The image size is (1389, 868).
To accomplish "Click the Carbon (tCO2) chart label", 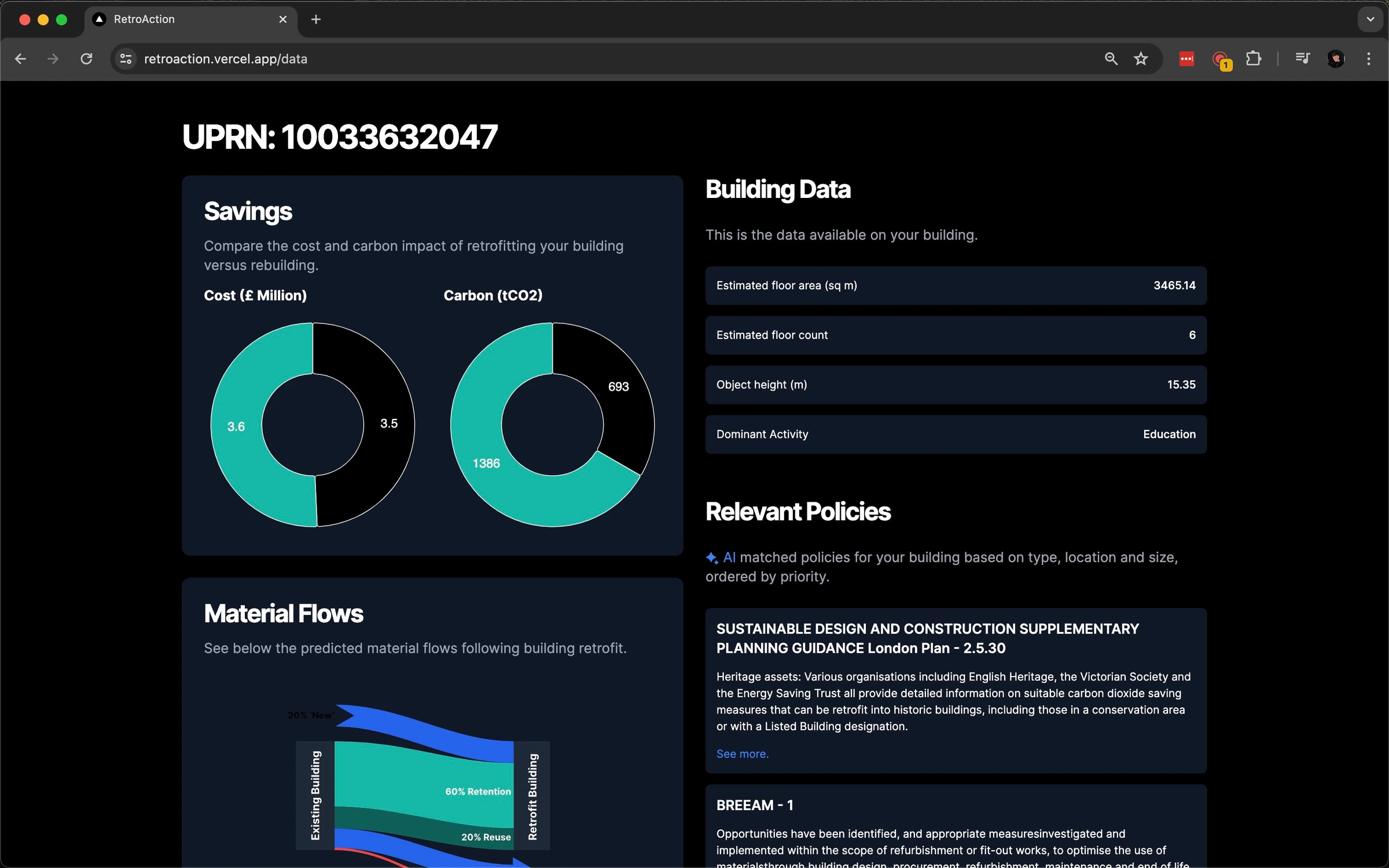I will (x=493, y=296).
